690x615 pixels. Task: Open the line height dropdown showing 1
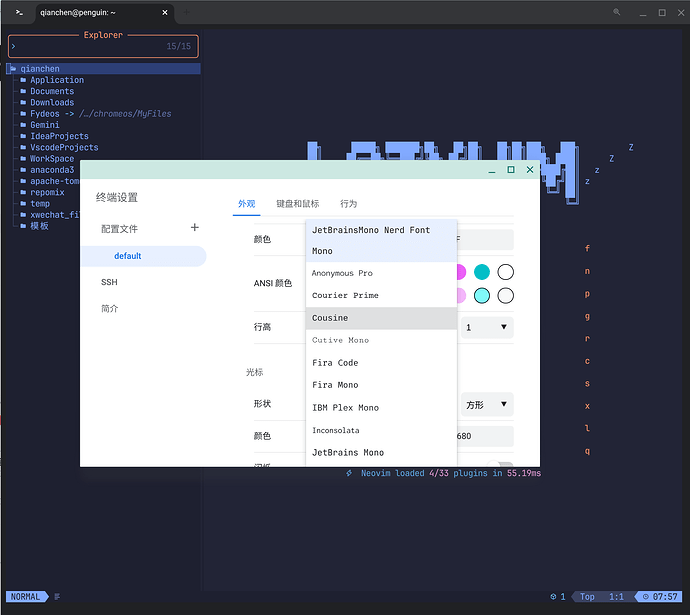[487, 327]
